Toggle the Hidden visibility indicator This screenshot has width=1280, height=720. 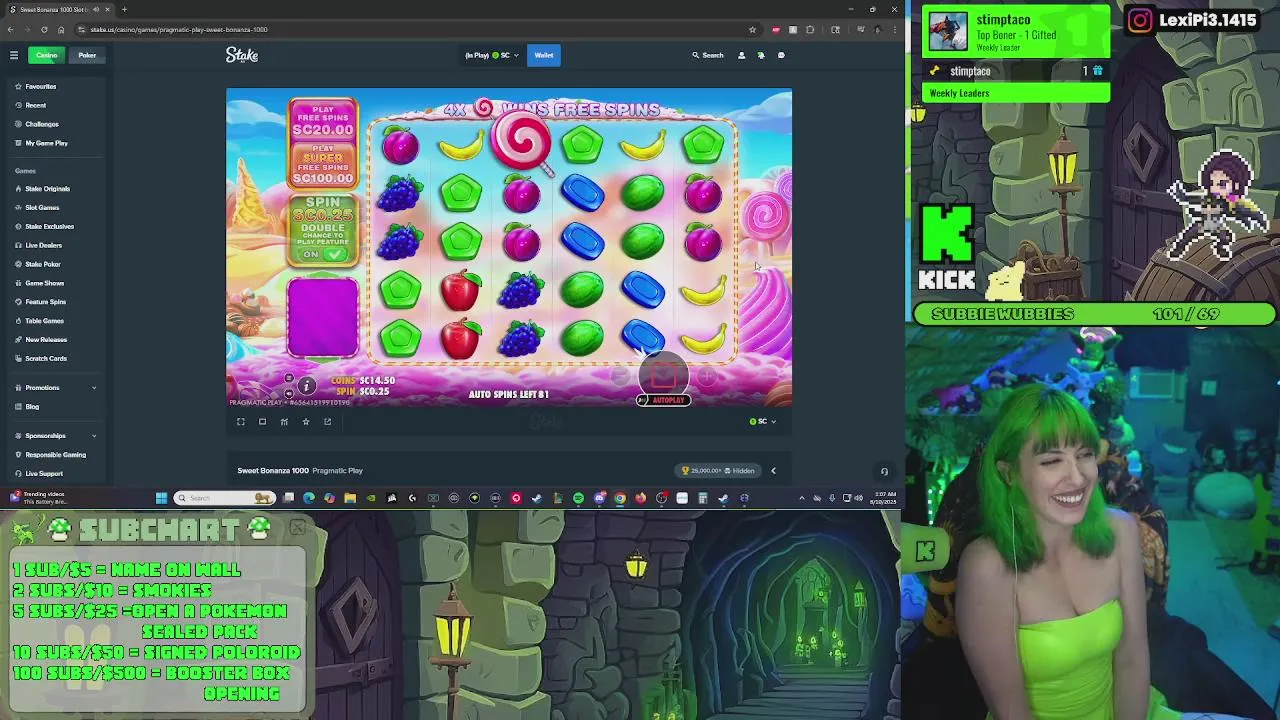[739, 471]
